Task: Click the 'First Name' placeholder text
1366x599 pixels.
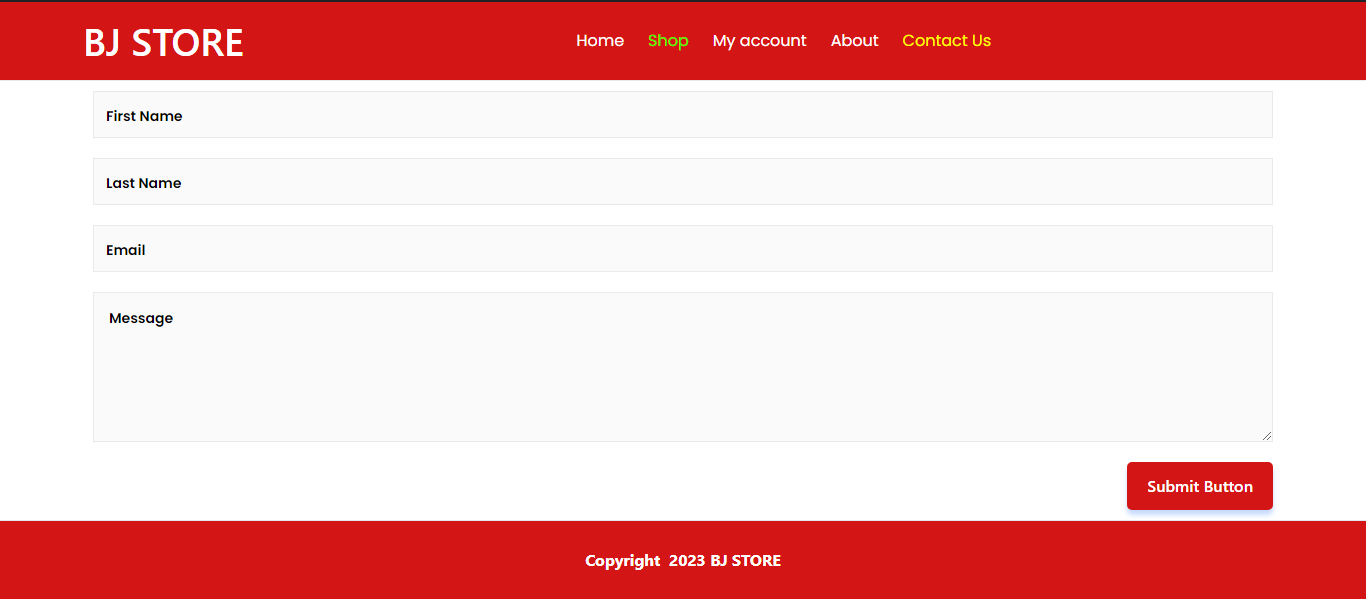Action: pyautogui.click(x=144, y=116)
